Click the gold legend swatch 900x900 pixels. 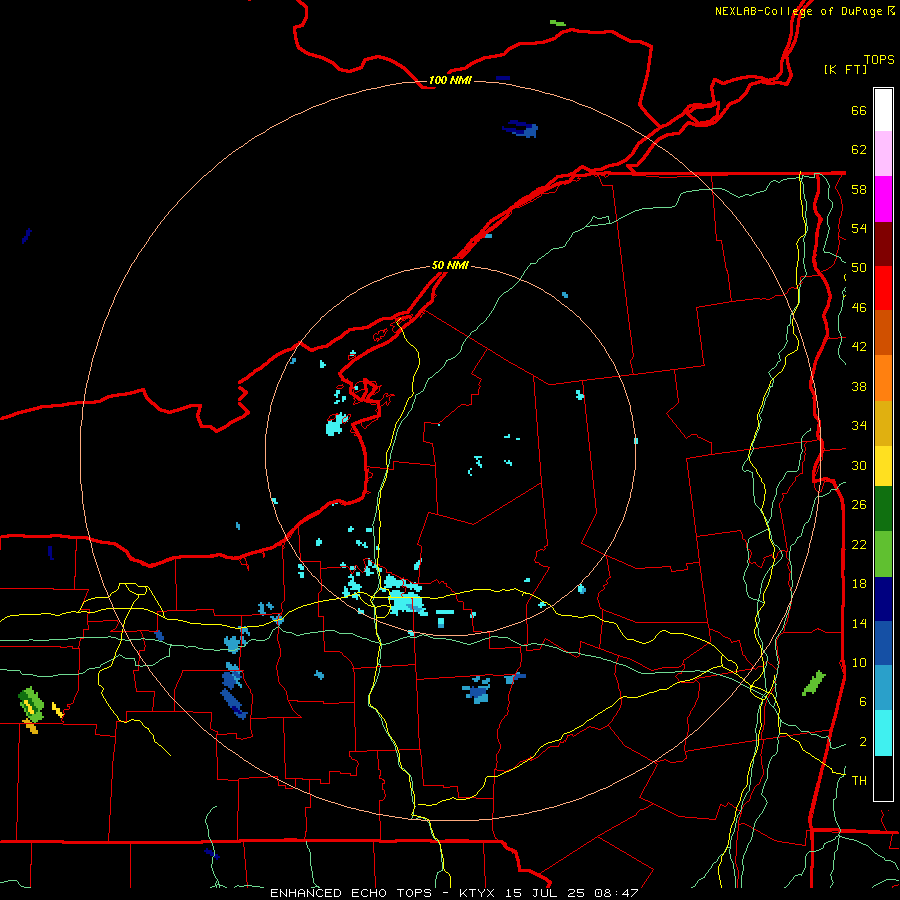pos(883,423)
